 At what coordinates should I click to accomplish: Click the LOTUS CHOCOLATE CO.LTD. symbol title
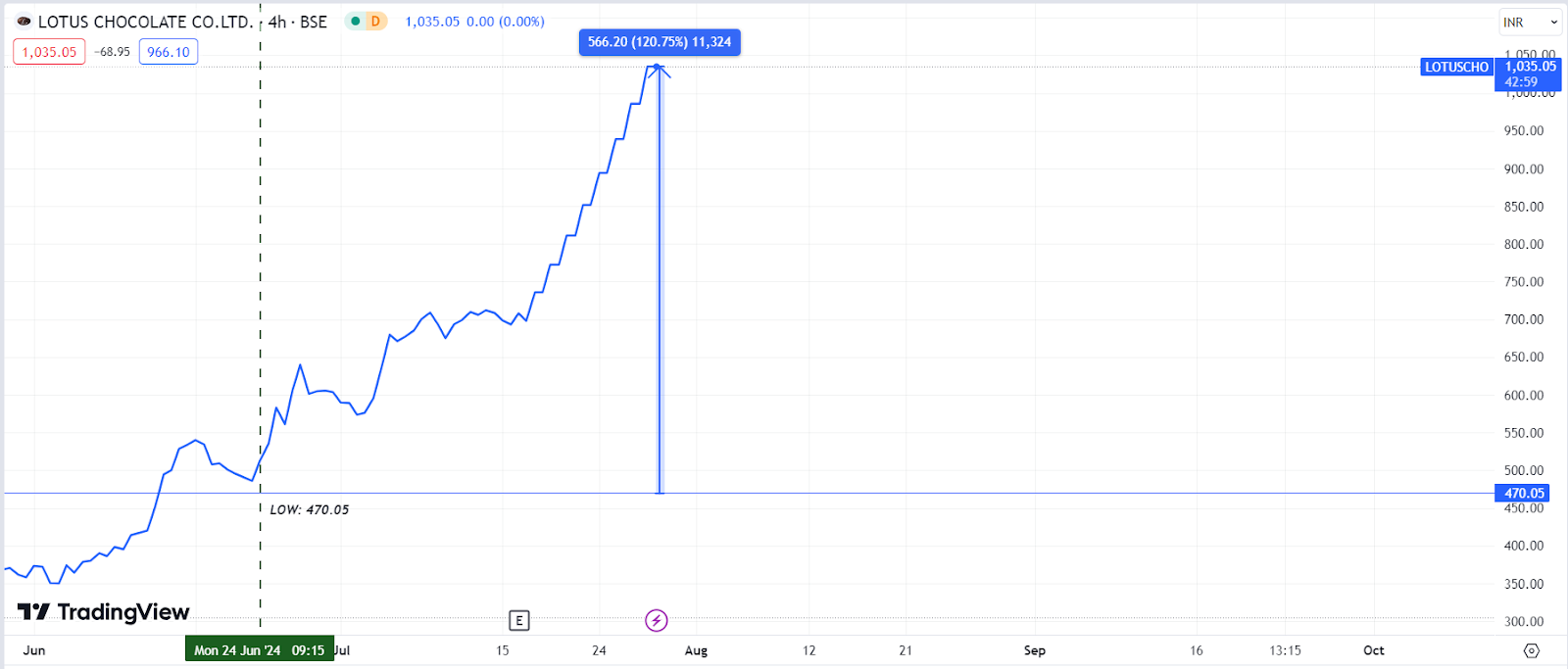(x=145, y=22)
